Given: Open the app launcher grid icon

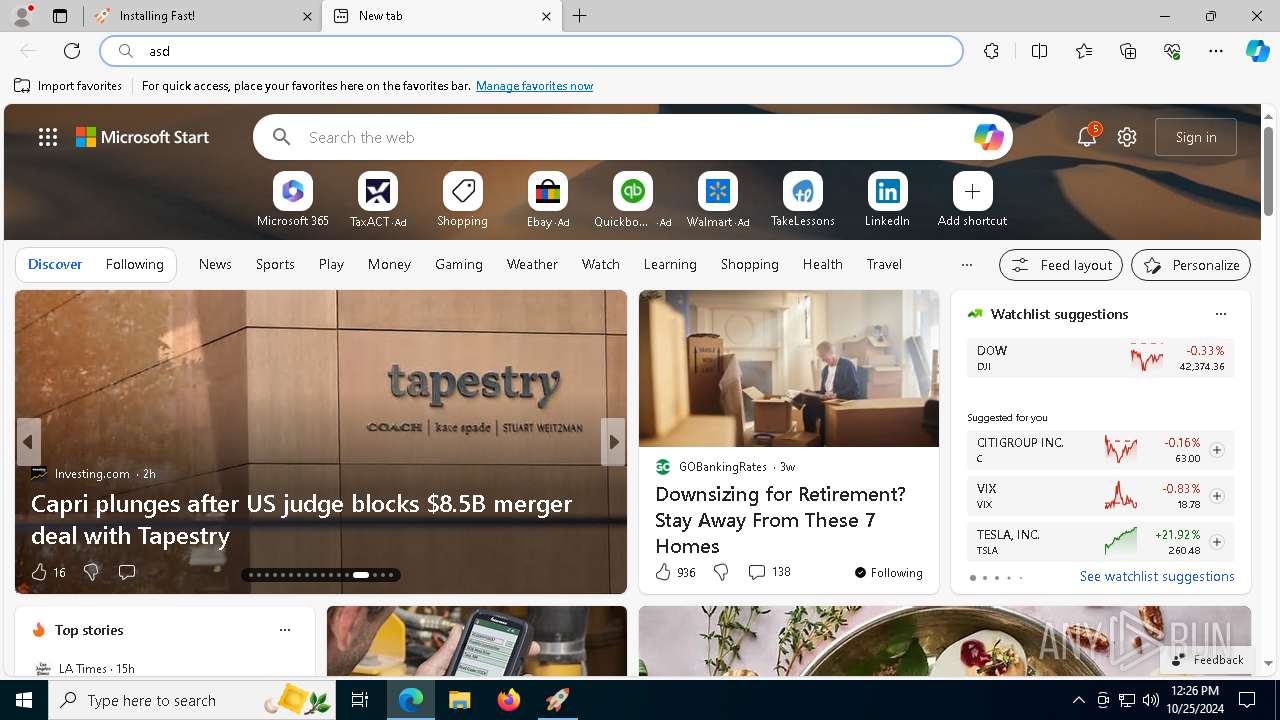Looking at the screenshot, I should [48, 137].
